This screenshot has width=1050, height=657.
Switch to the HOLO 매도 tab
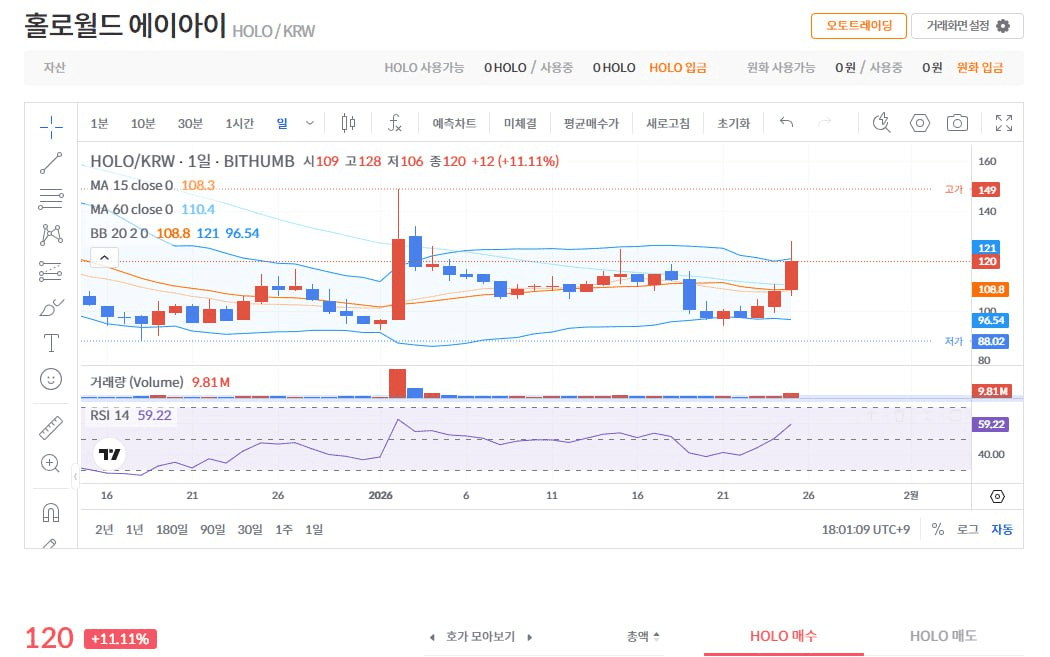[x=941, y=635]
